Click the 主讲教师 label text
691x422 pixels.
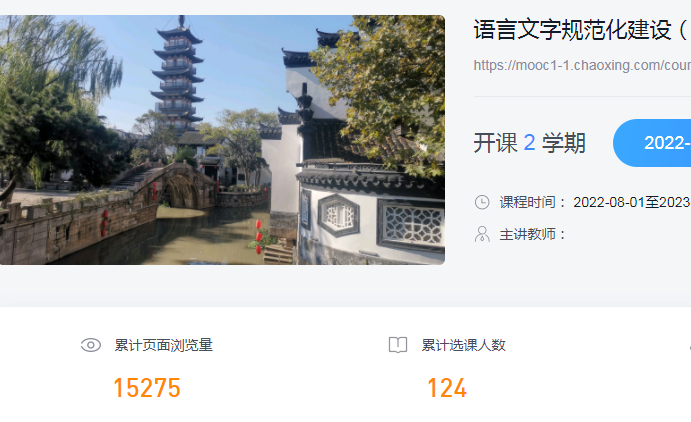click(527, 234)
